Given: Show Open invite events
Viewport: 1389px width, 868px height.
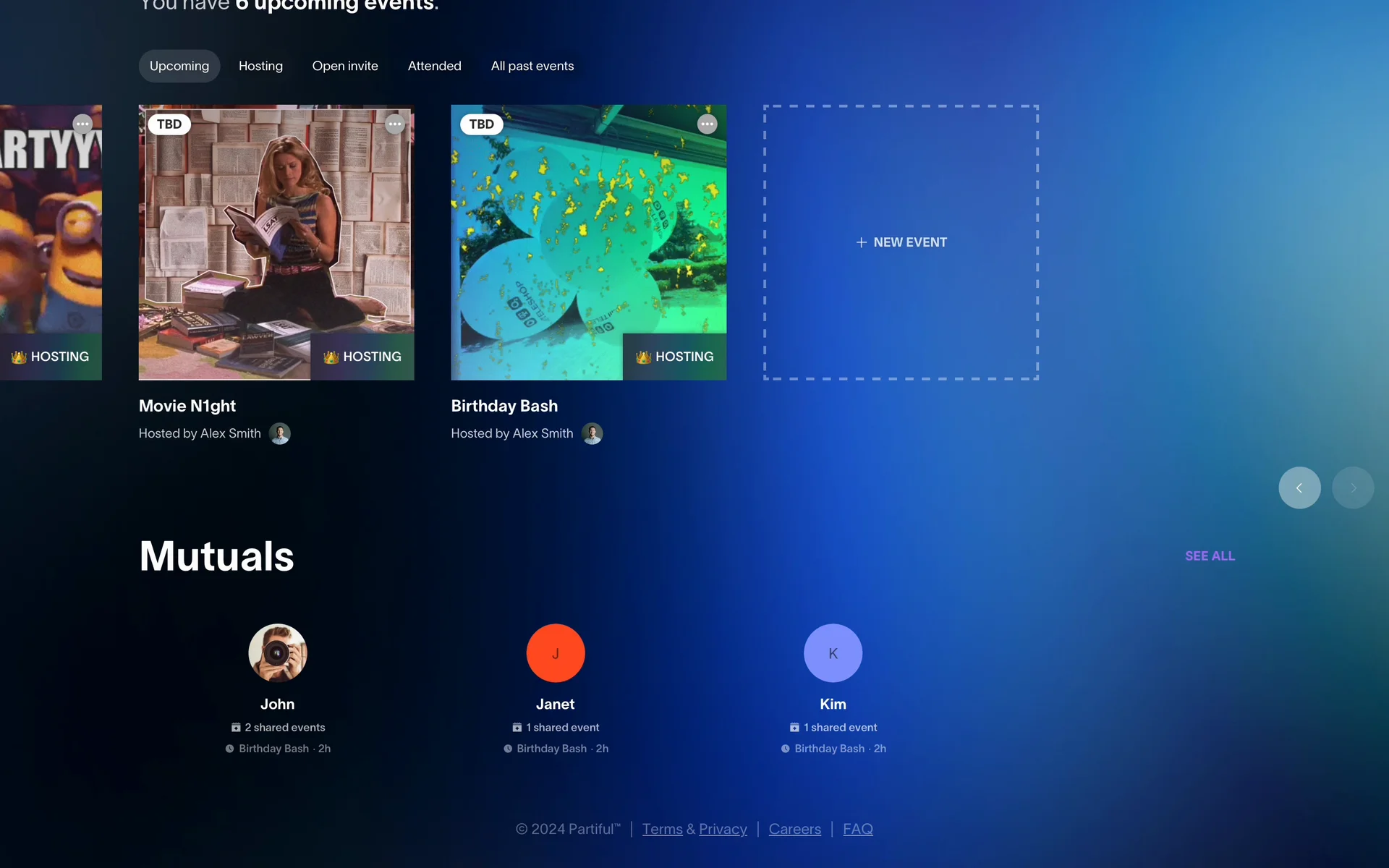Looking at the screenshot, I should (x=345, y=66).
